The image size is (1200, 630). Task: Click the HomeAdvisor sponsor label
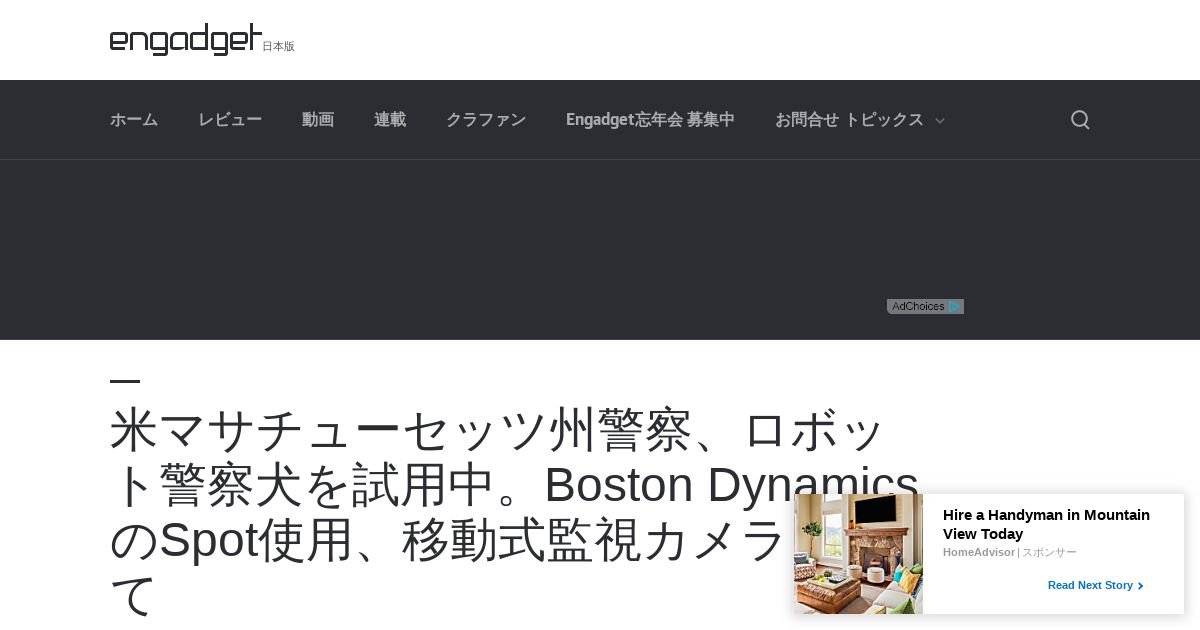point(978,552)
